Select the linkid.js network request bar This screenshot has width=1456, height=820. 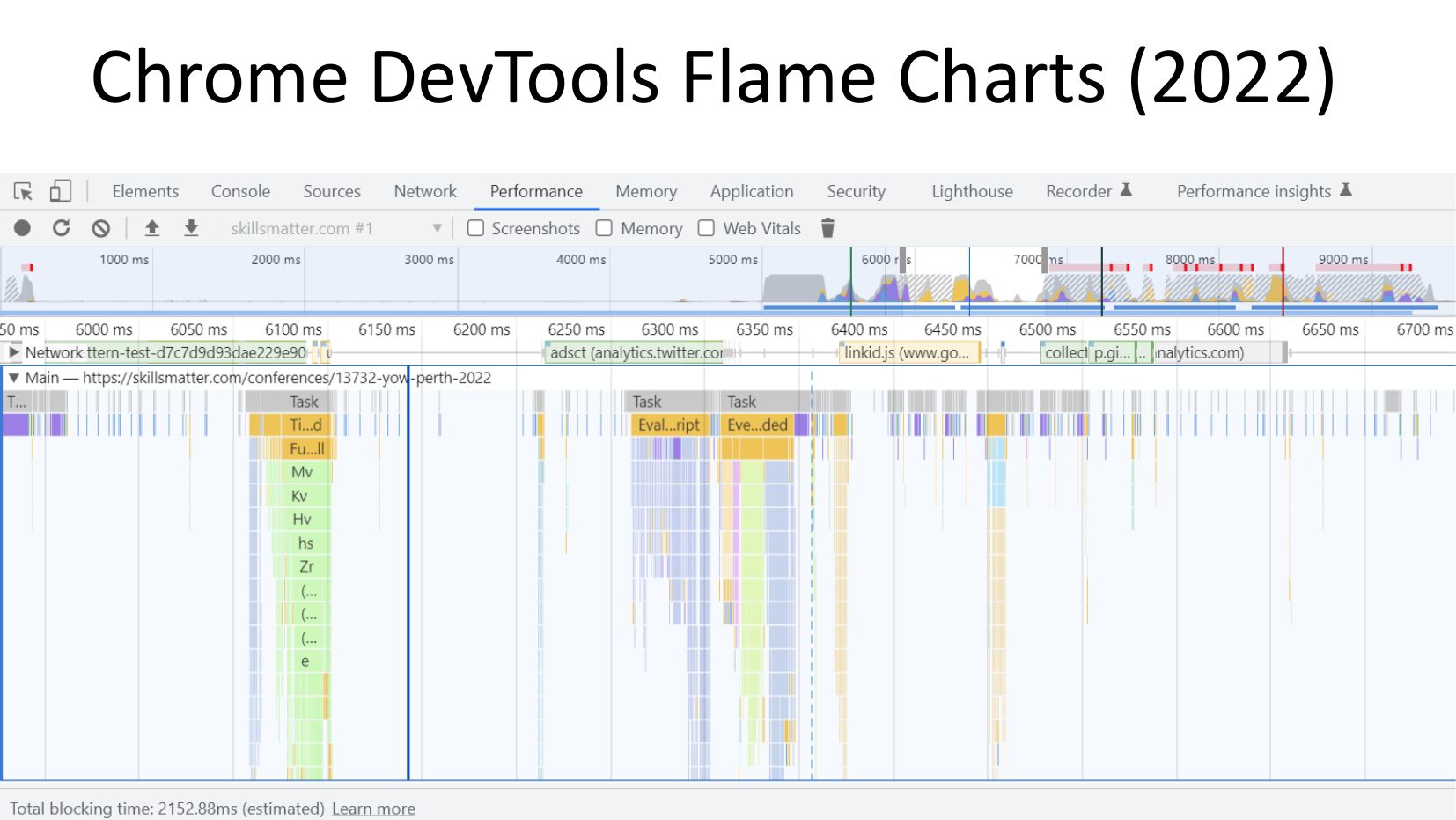click(x=907, y=353)
